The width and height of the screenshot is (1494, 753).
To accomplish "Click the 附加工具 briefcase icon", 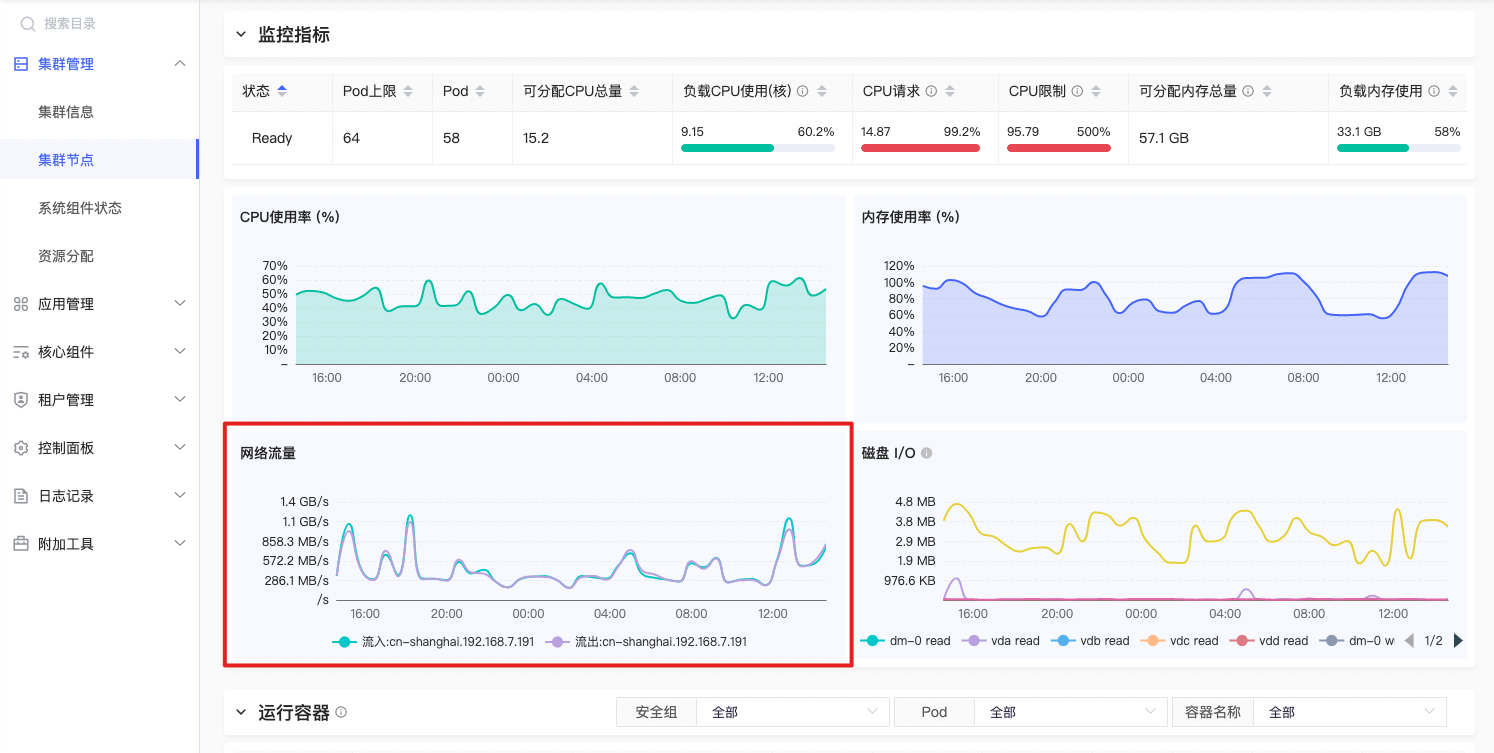I will pos(20,544).
